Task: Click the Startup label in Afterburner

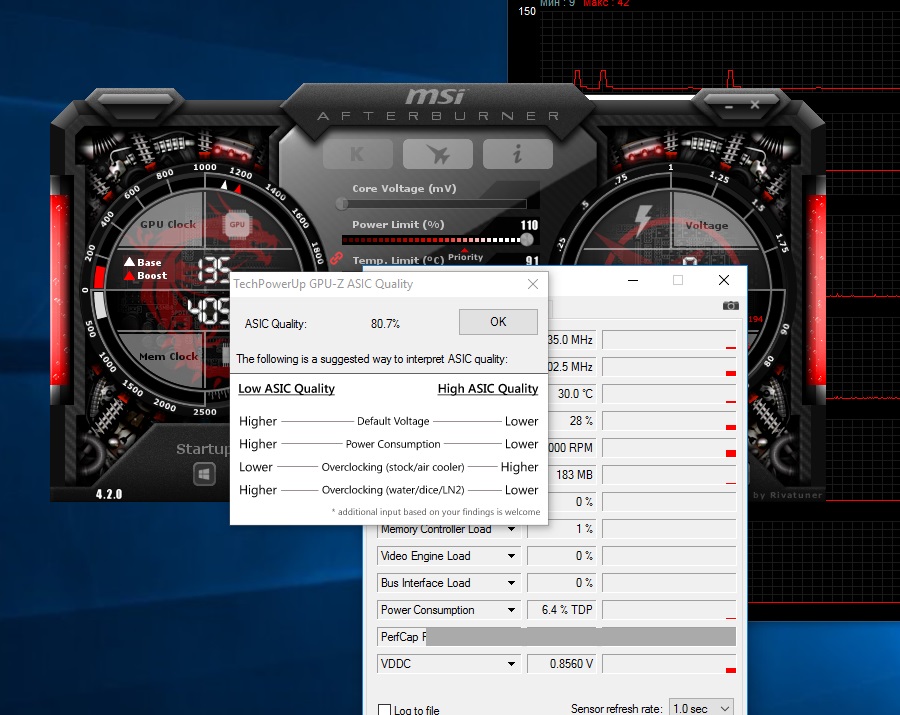Action: [203, 449]
